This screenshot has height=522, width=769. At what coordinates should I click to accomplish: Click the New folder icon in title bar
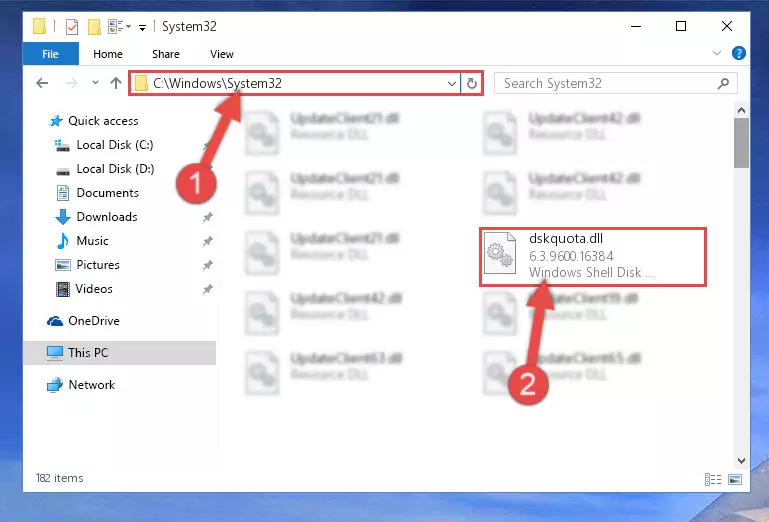click(94, 26)
